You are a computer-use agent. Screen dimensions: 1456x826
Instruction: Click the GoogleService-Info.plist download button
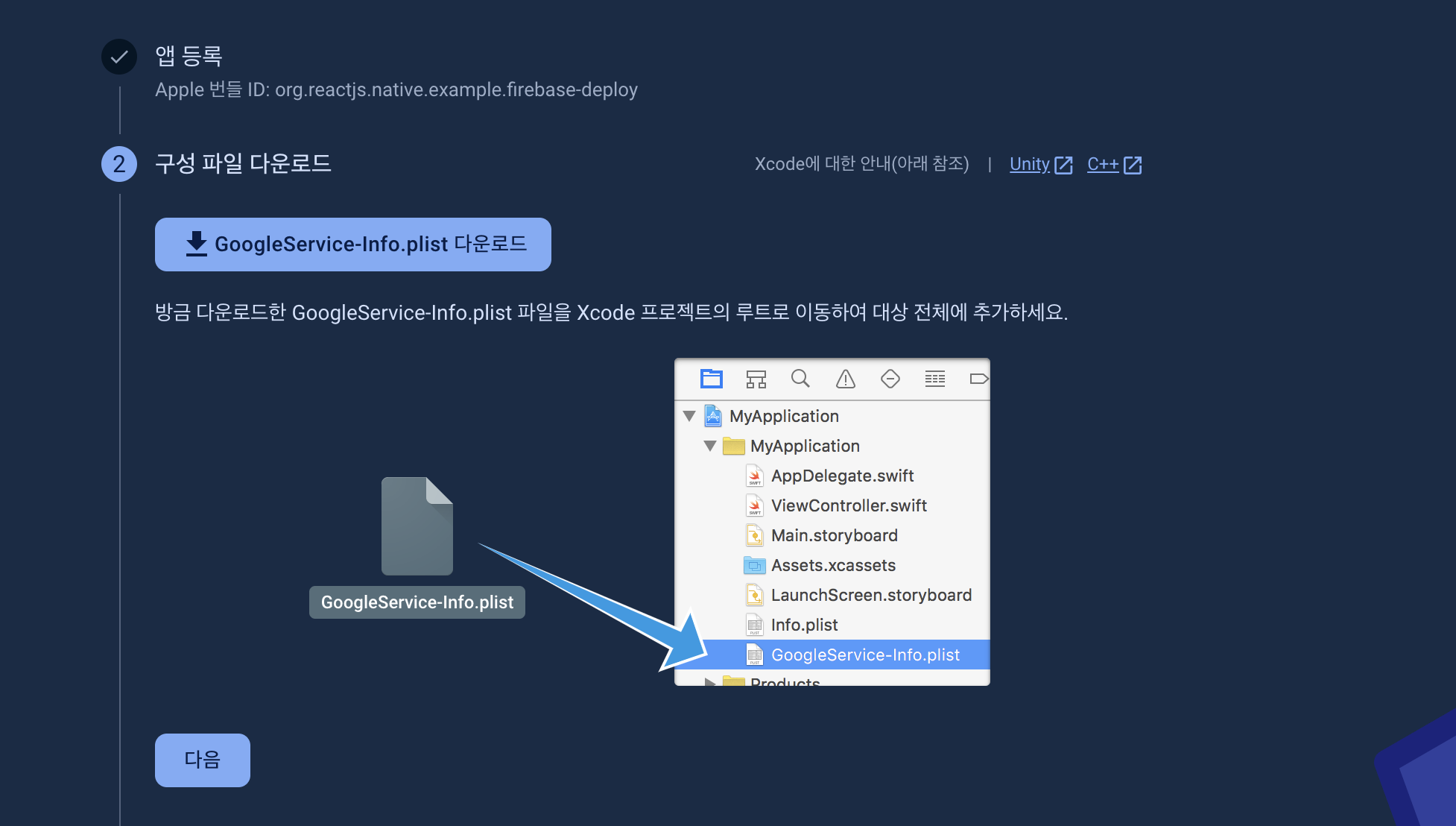click(352, 245)
